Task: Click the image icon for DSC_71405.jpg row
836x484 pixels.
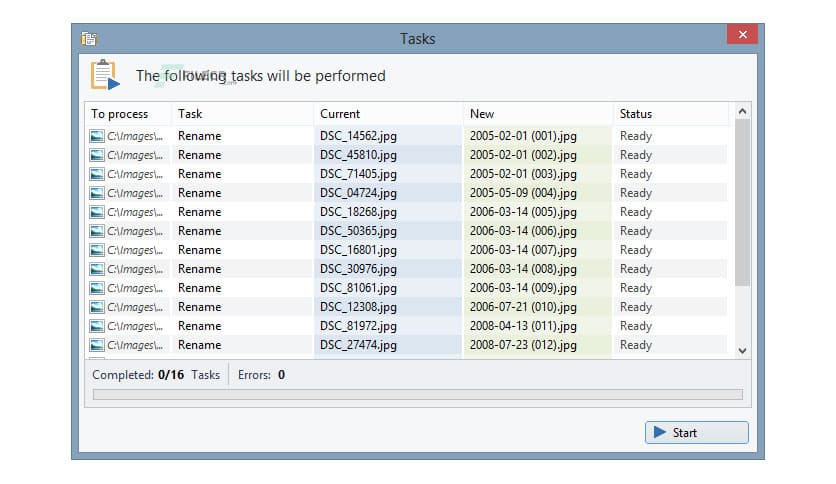Action: pos(97,174)
